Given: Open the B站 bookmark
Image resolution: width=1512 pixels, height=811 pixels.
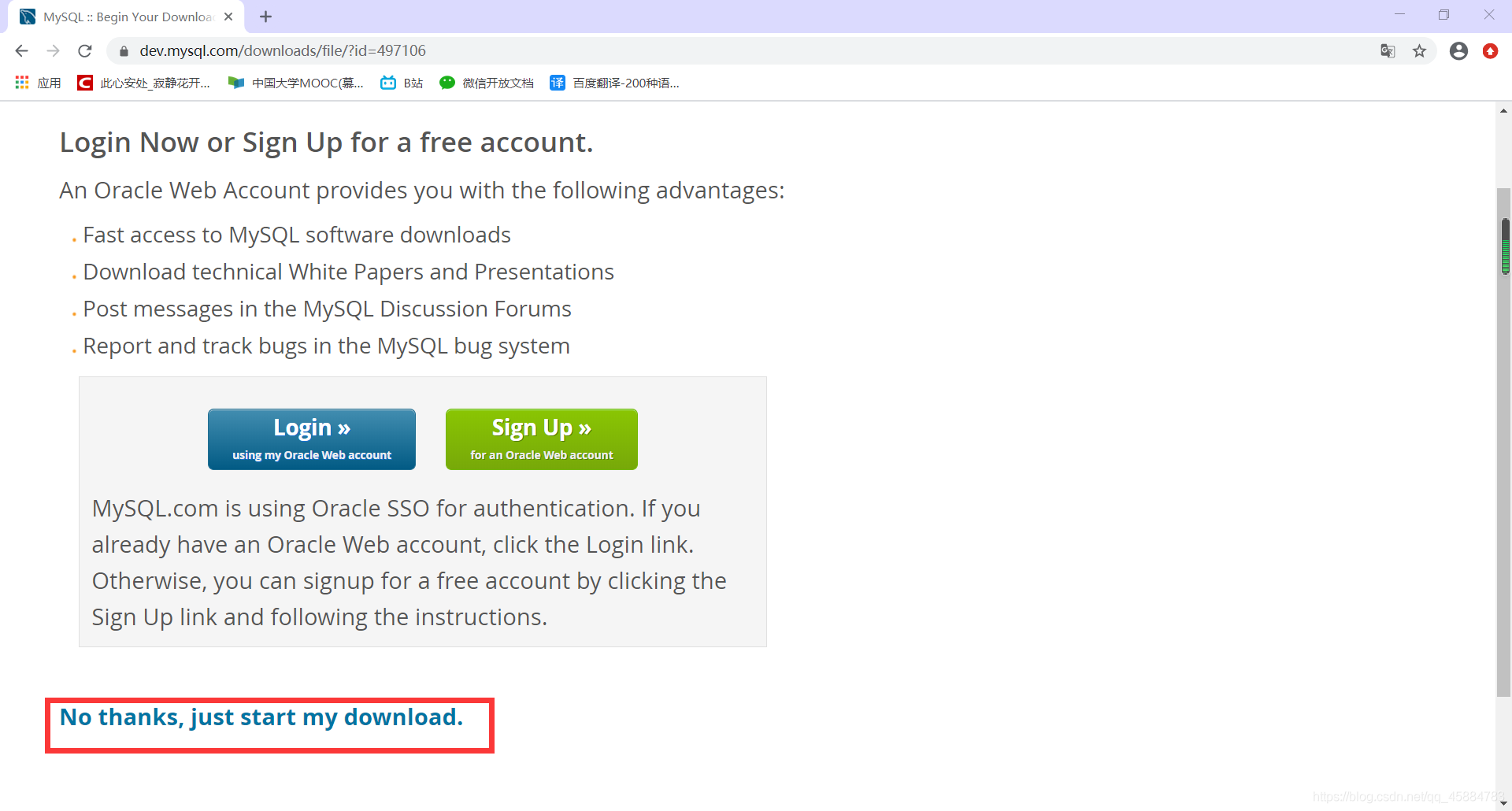Looking at the screenshot, I should coord(402,83).
